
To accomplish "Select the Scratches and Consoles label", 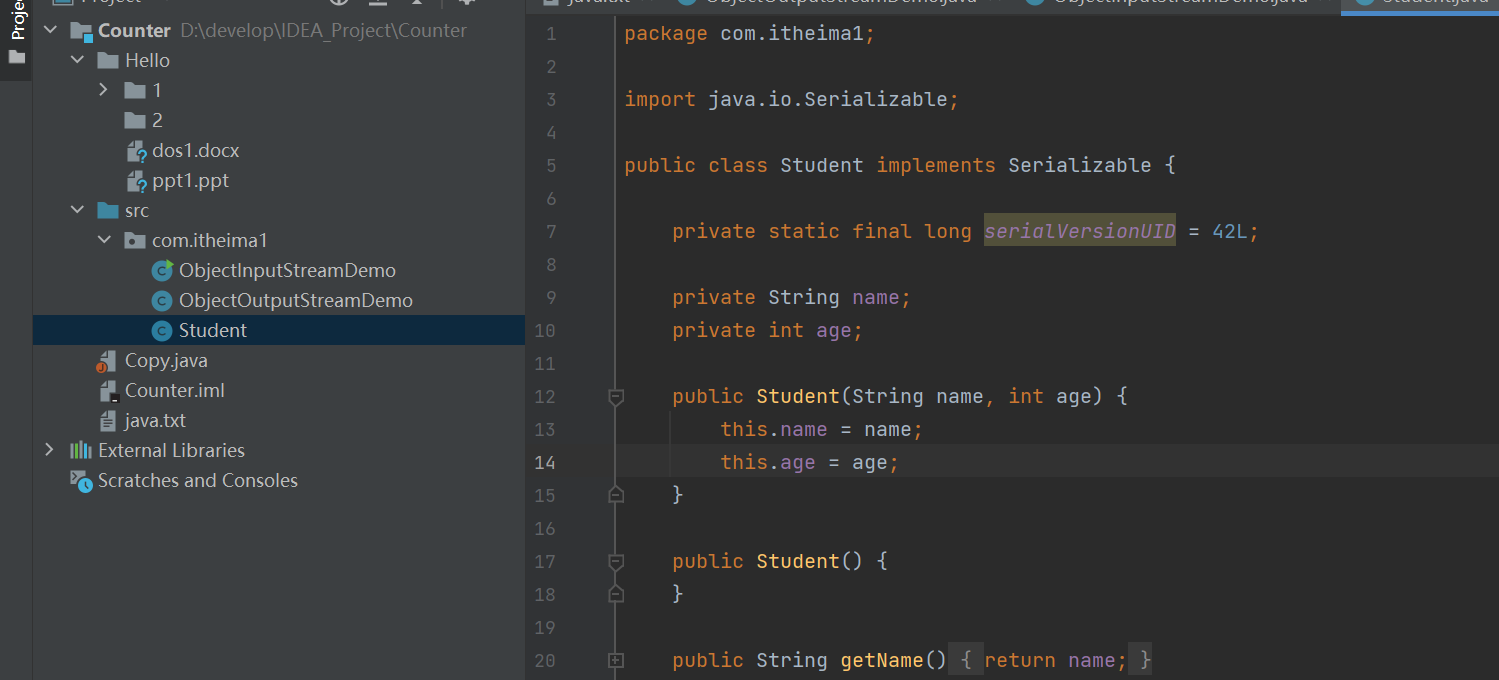I will [x=198, y=481].
